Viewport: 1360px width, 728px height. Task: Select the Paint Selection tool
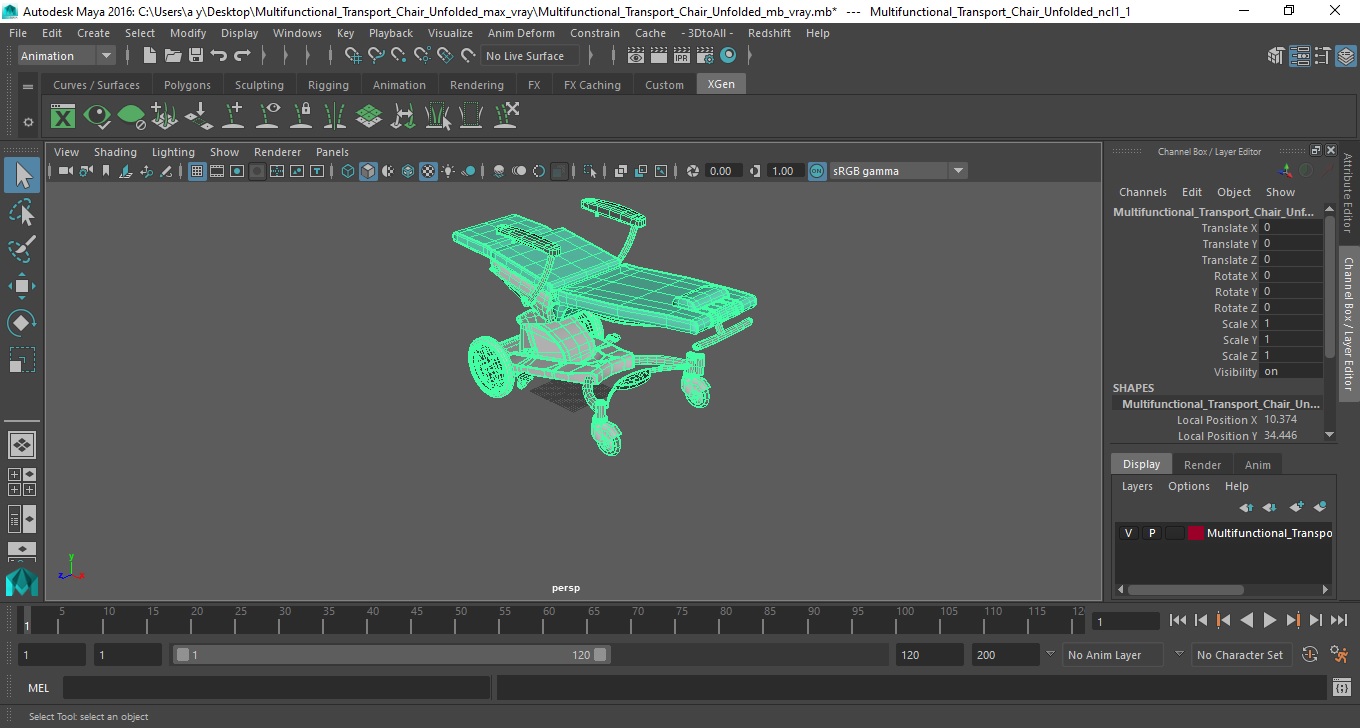coord(22,248)
